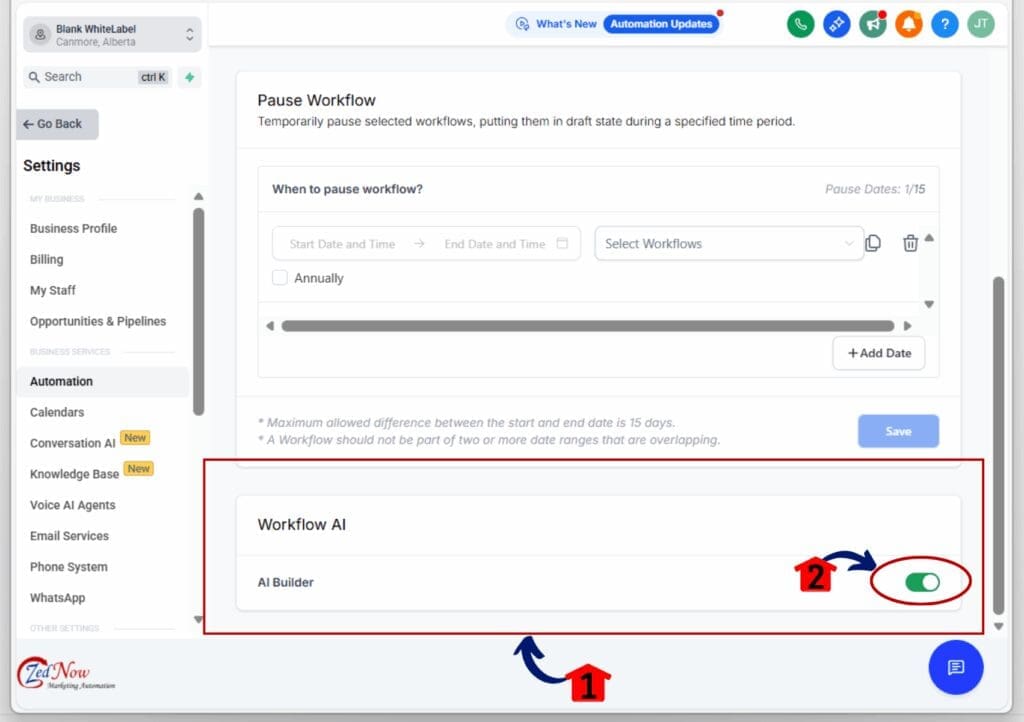Open Business Profile settings
The height and width of the screenshot is (722, 1024).
coord(73,228)
